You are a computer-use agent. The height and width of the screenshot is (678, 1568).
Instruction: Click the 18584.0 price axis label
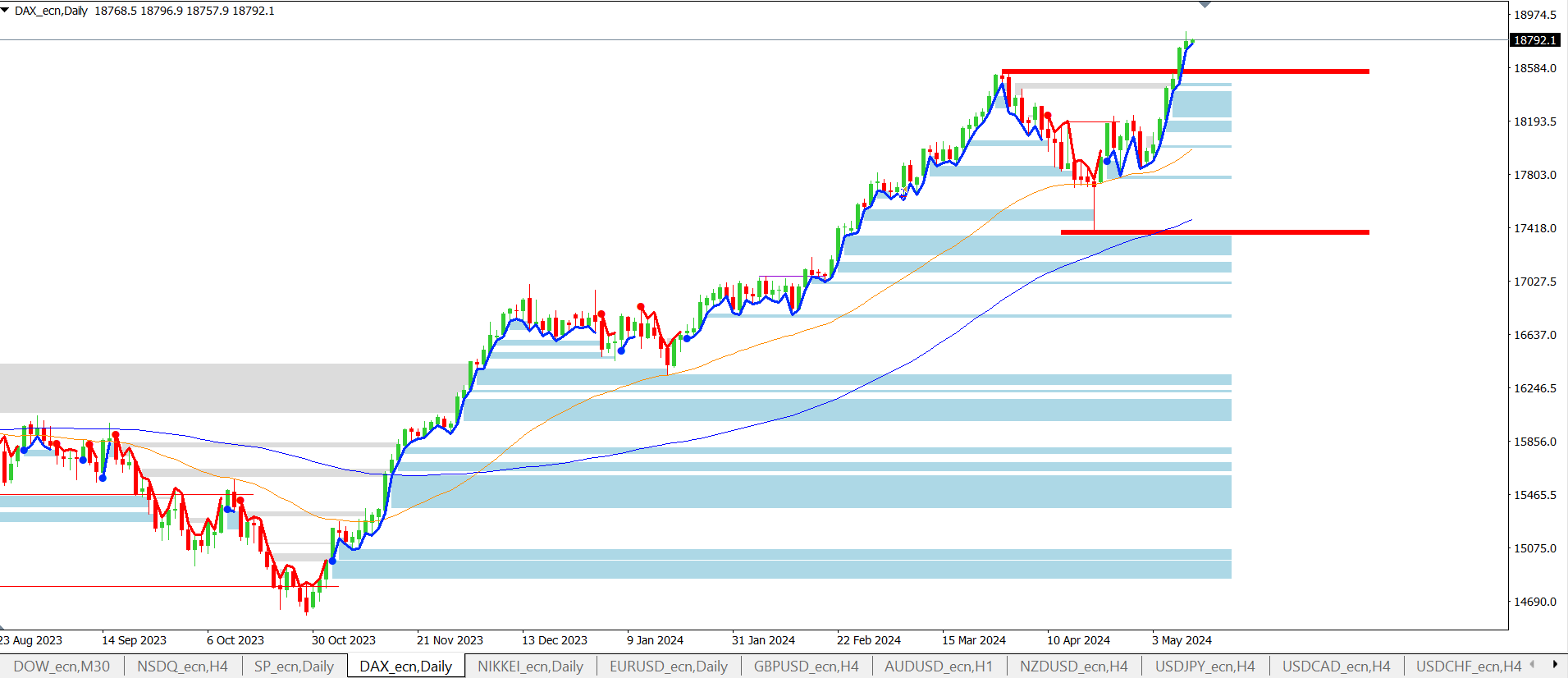pyautogui.click(x=1535, y=68)
